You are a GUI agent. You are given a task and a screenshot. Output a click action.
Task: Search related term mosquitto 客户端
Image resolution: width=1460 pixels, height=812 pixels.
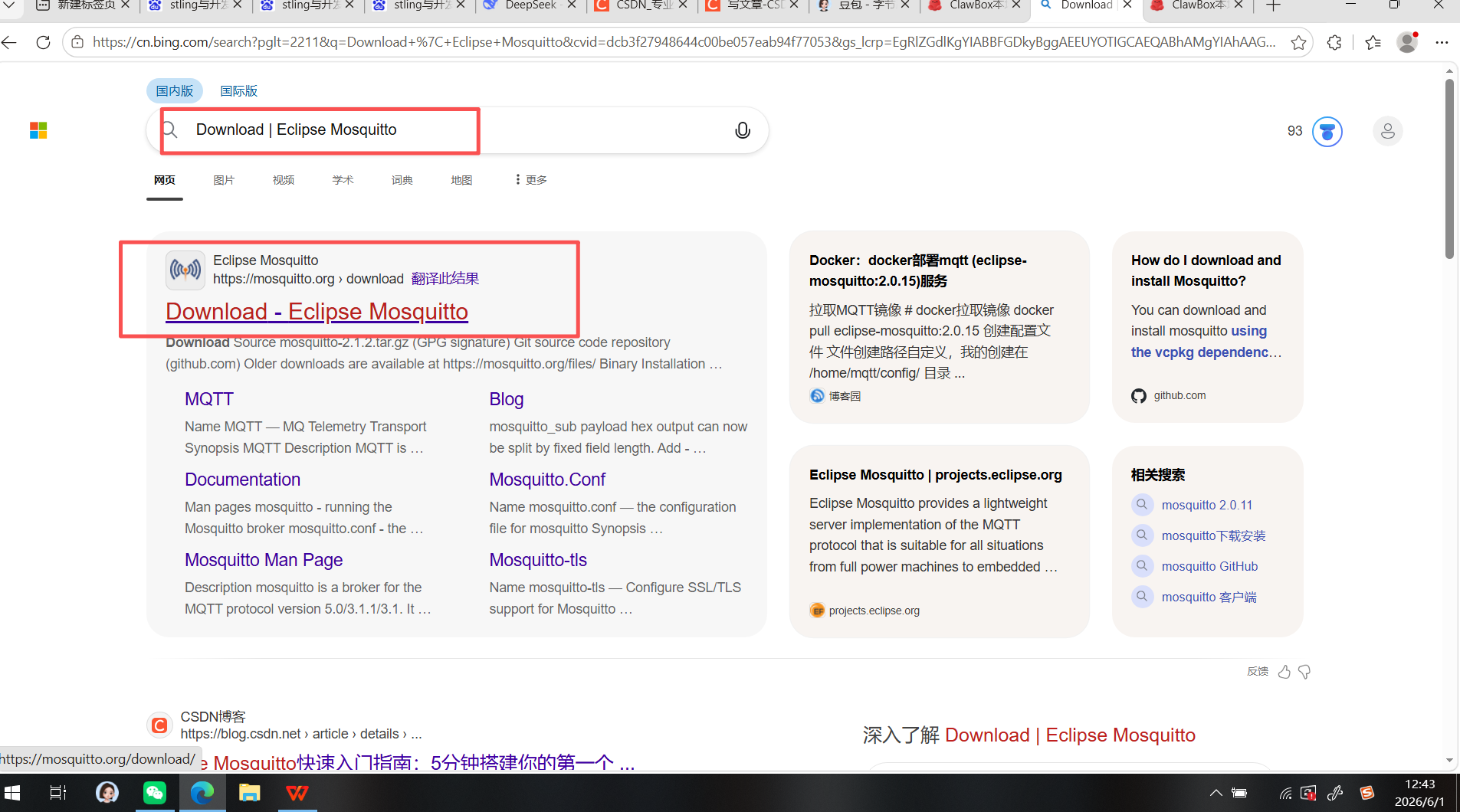click(1209, 598)
